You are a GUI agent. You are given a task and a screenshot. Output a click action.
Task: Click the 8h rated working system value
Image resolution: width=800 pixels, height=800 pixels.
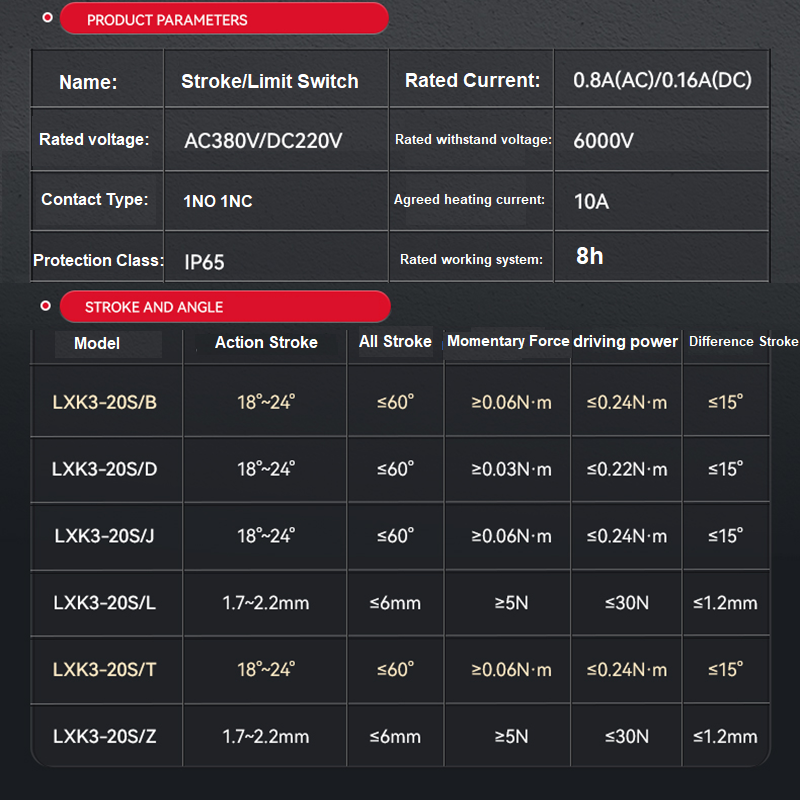(x=589, y=256)
